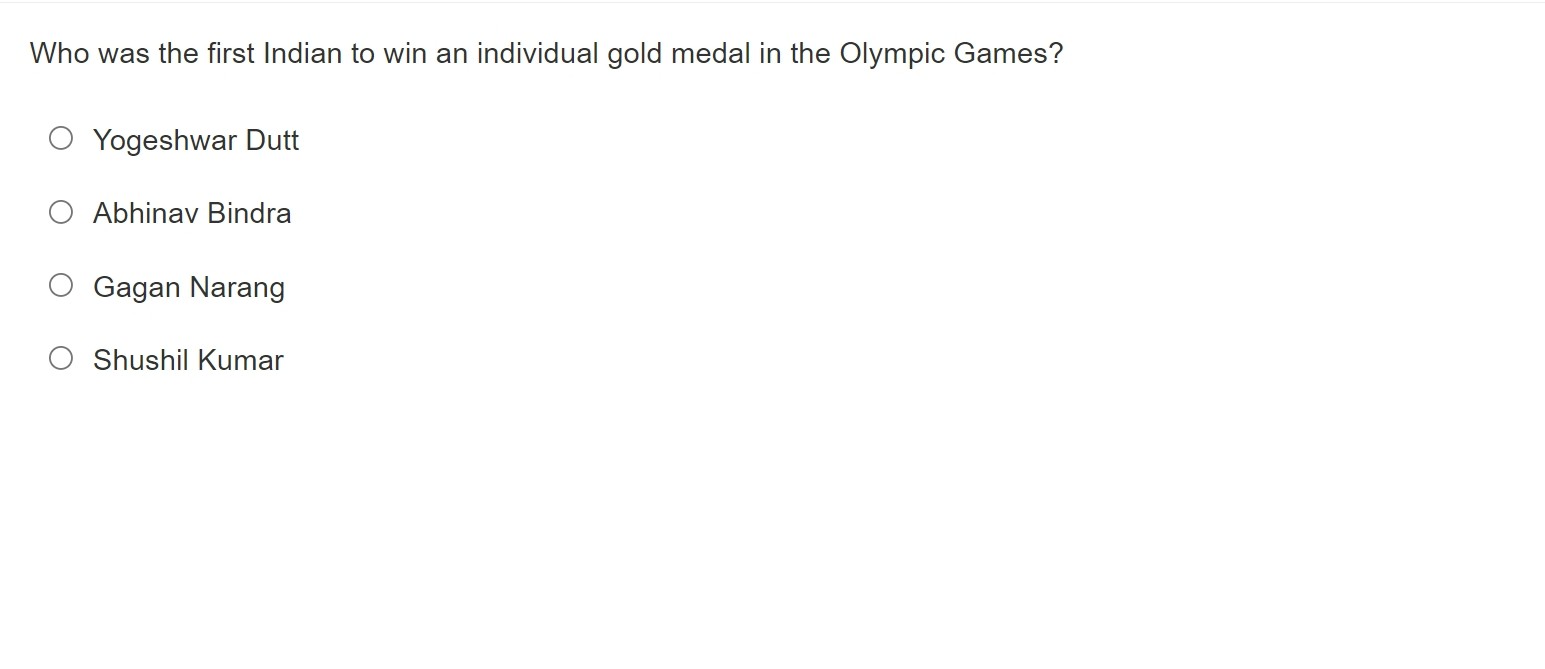Mark the Gagan Narang radio option

pos(61,285)
